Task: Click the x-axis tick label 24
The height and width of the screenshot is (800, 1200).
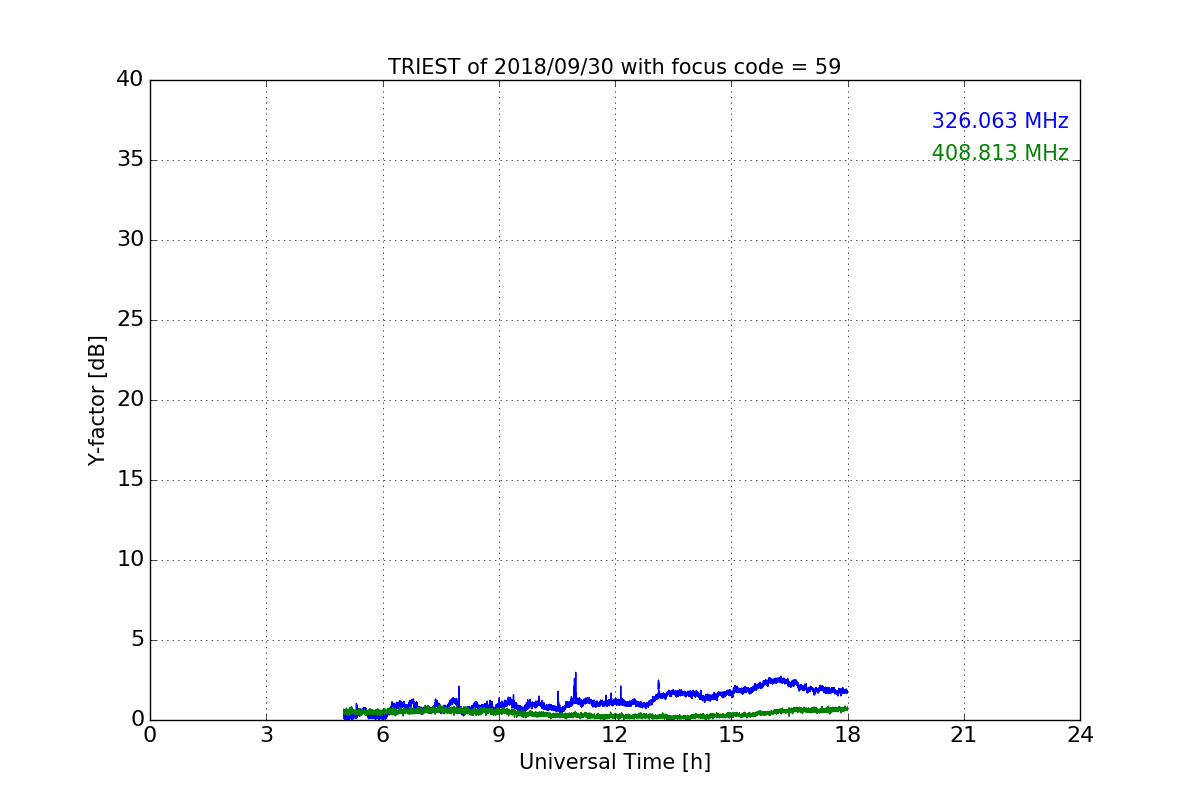Action: 1080,735
